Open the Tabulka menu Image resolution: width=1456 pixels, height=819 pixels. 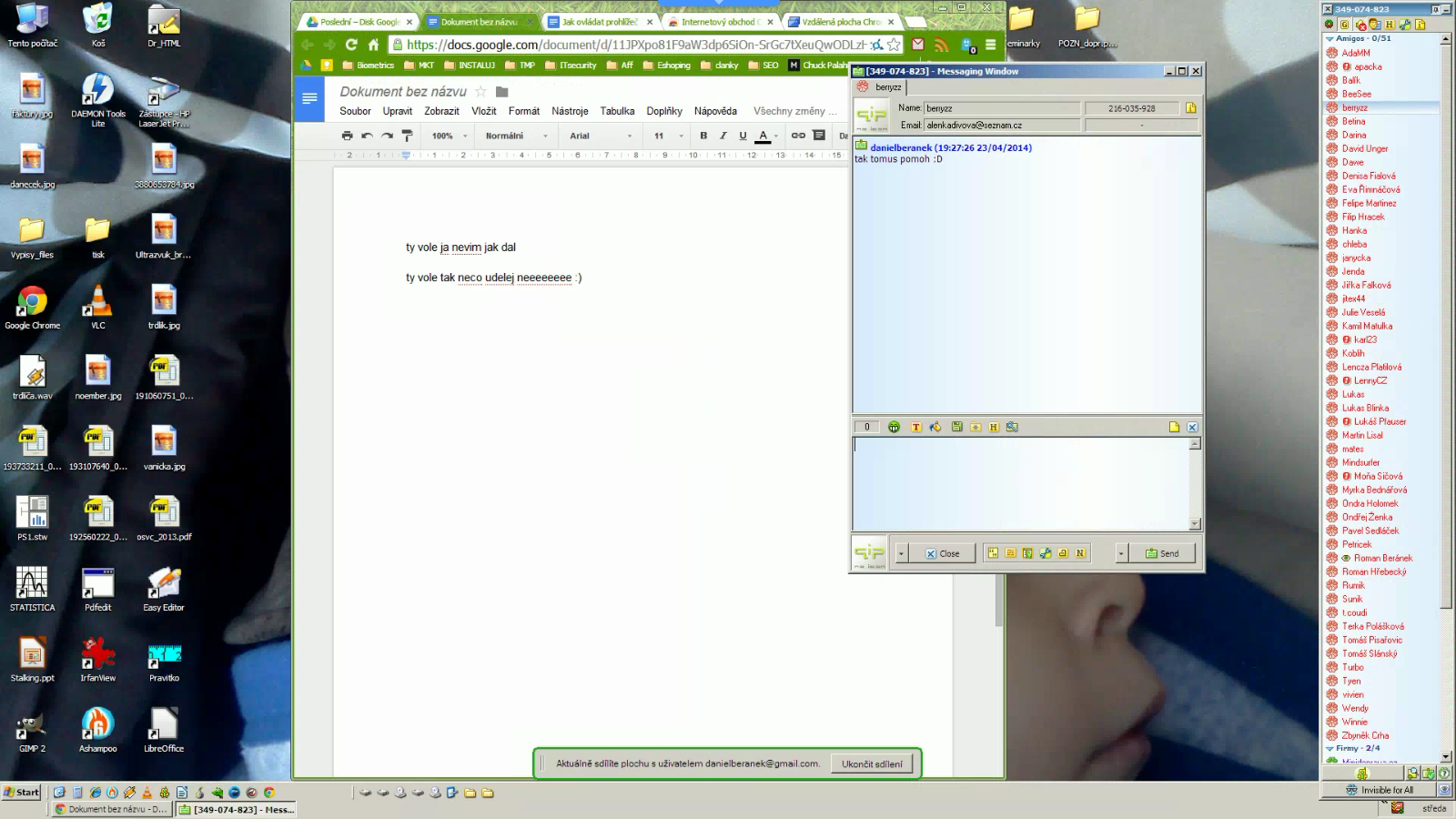617,111
